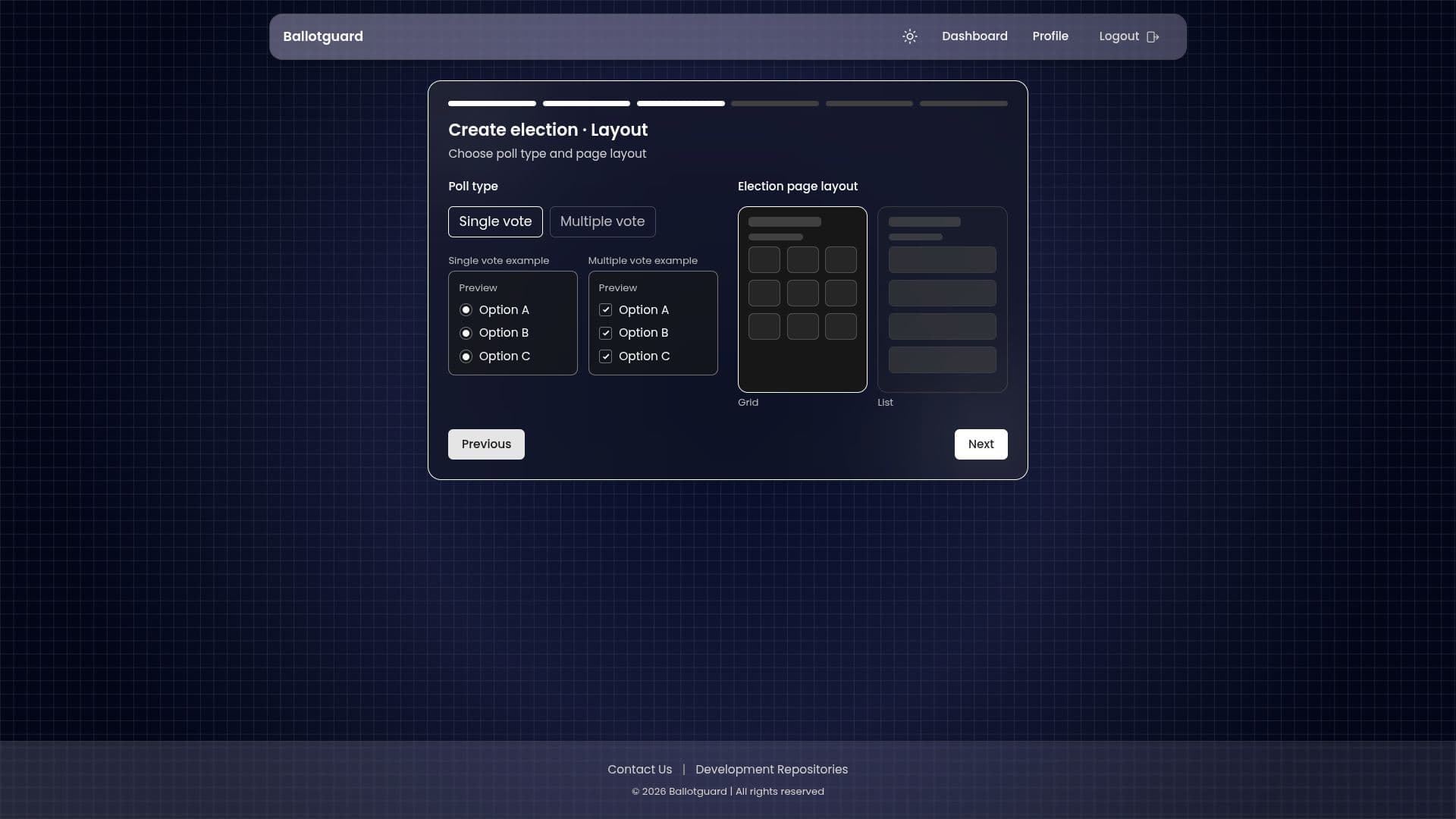Select the Single vote poll type

(x=495, y=221)
